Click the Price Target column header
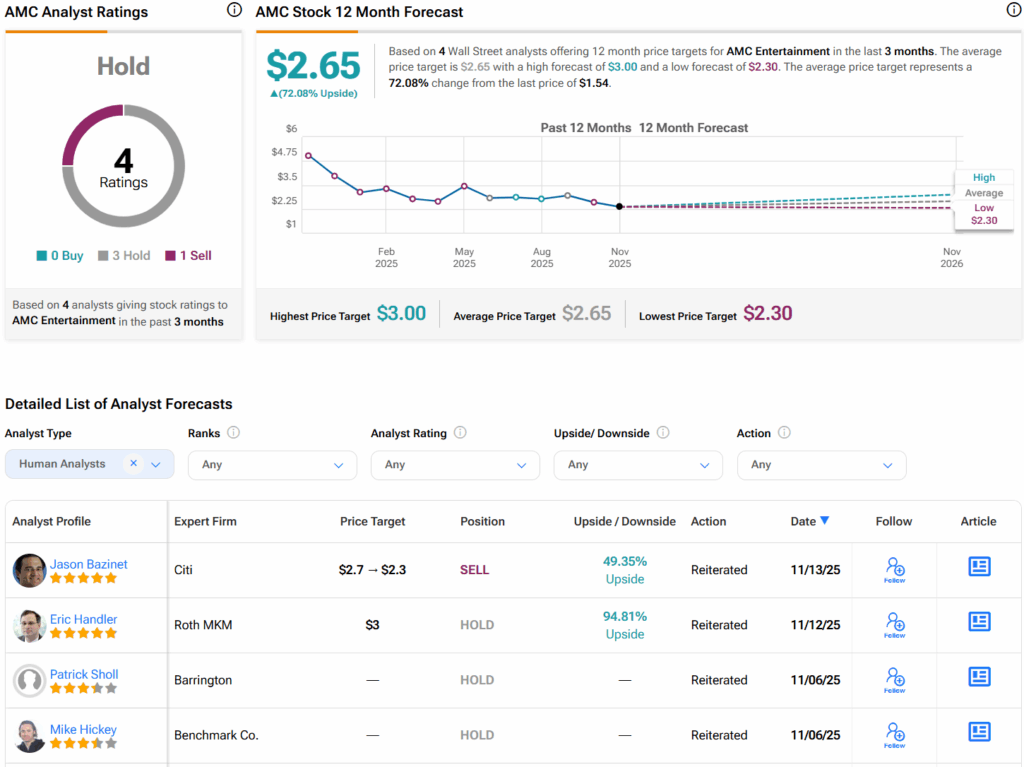Screen dimensions: 1024x767 [x=372, y=521]
